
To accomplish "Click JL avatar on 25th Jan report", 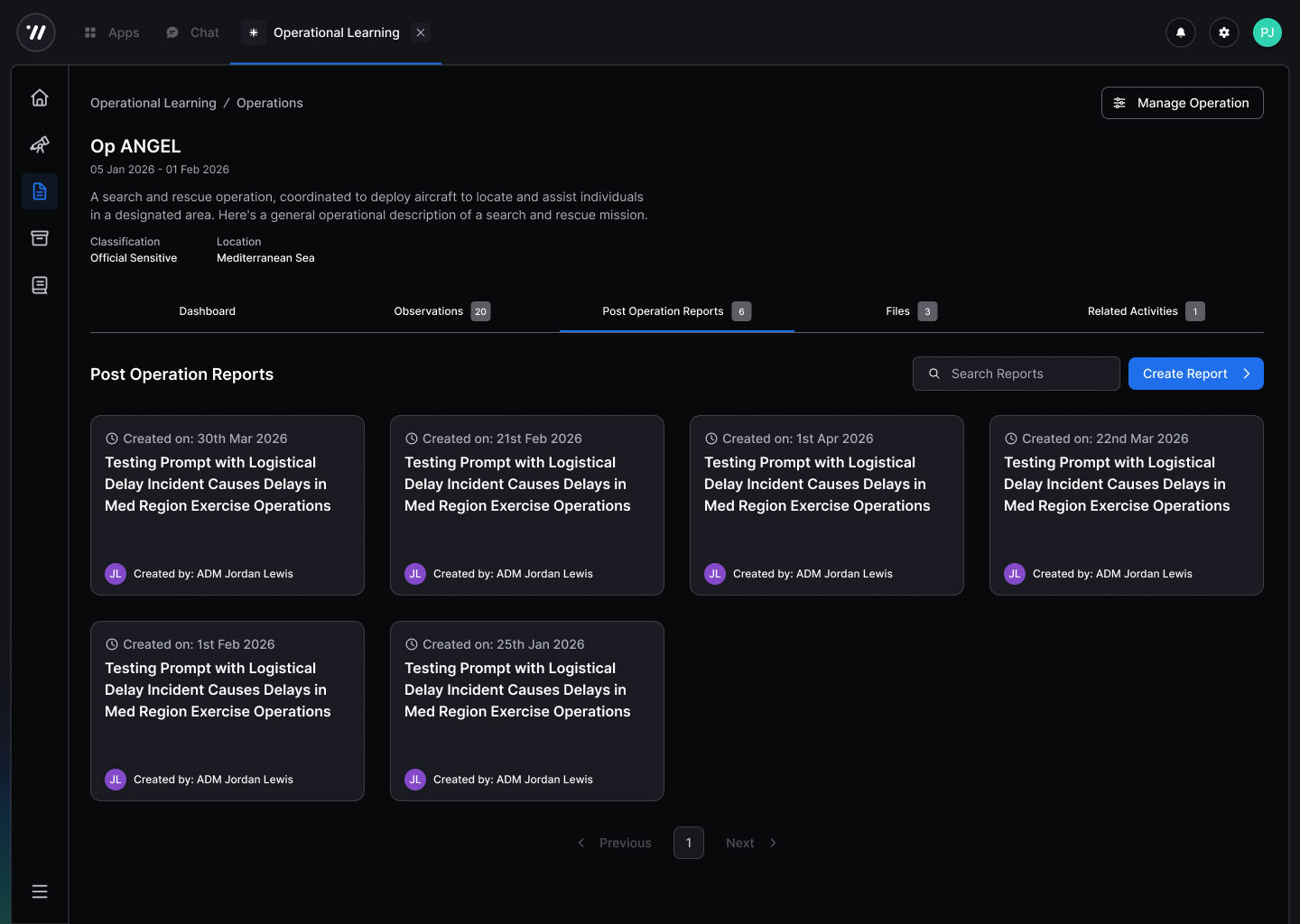I will 415,780.
